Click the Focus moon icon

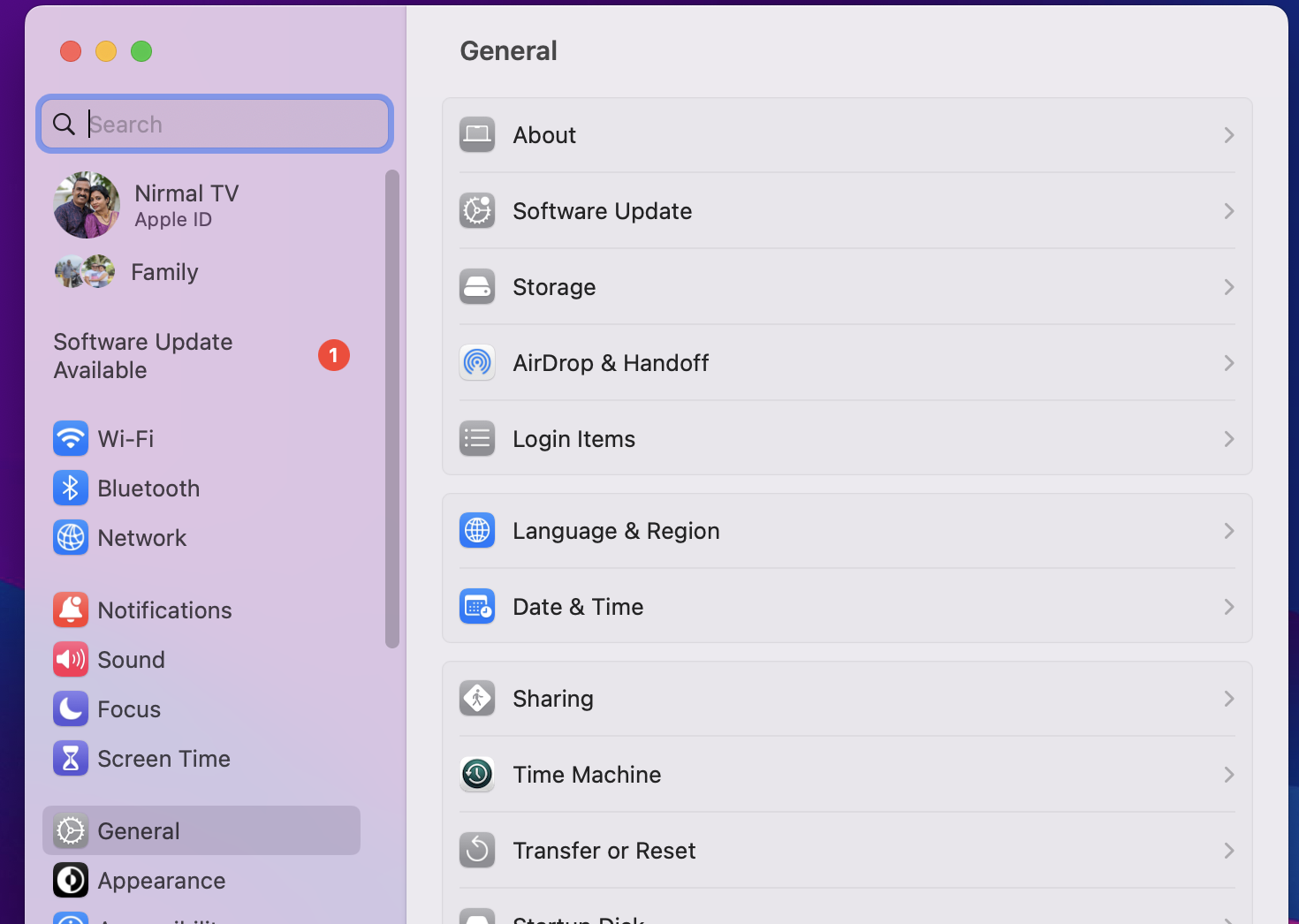71,708
